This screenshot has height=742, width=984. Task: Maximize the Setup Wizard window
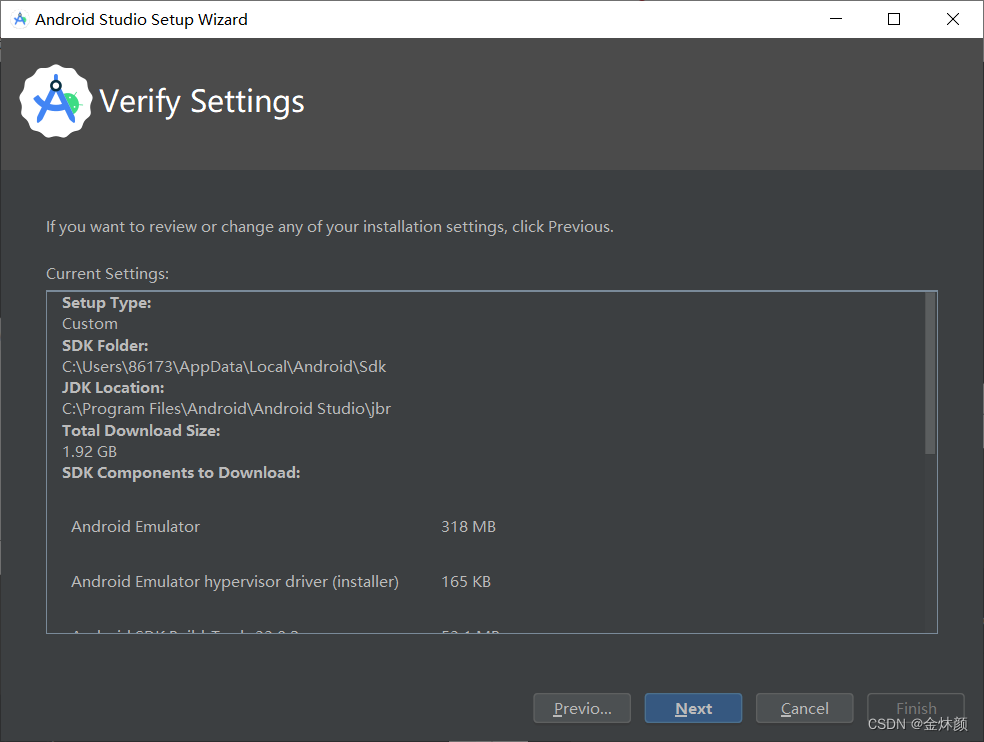pyautogui.click(x=894, y=19)
